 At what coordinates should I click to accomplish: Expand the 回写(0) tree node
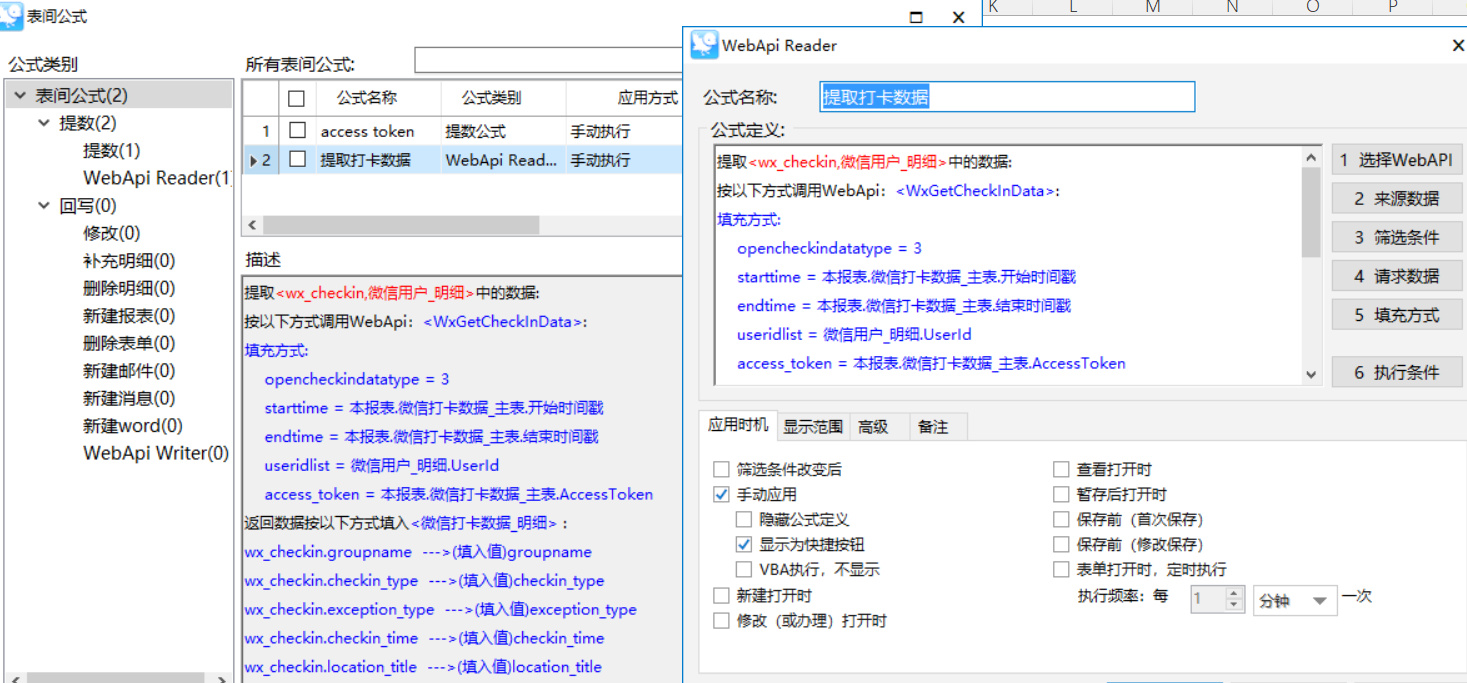coord(43,206)
